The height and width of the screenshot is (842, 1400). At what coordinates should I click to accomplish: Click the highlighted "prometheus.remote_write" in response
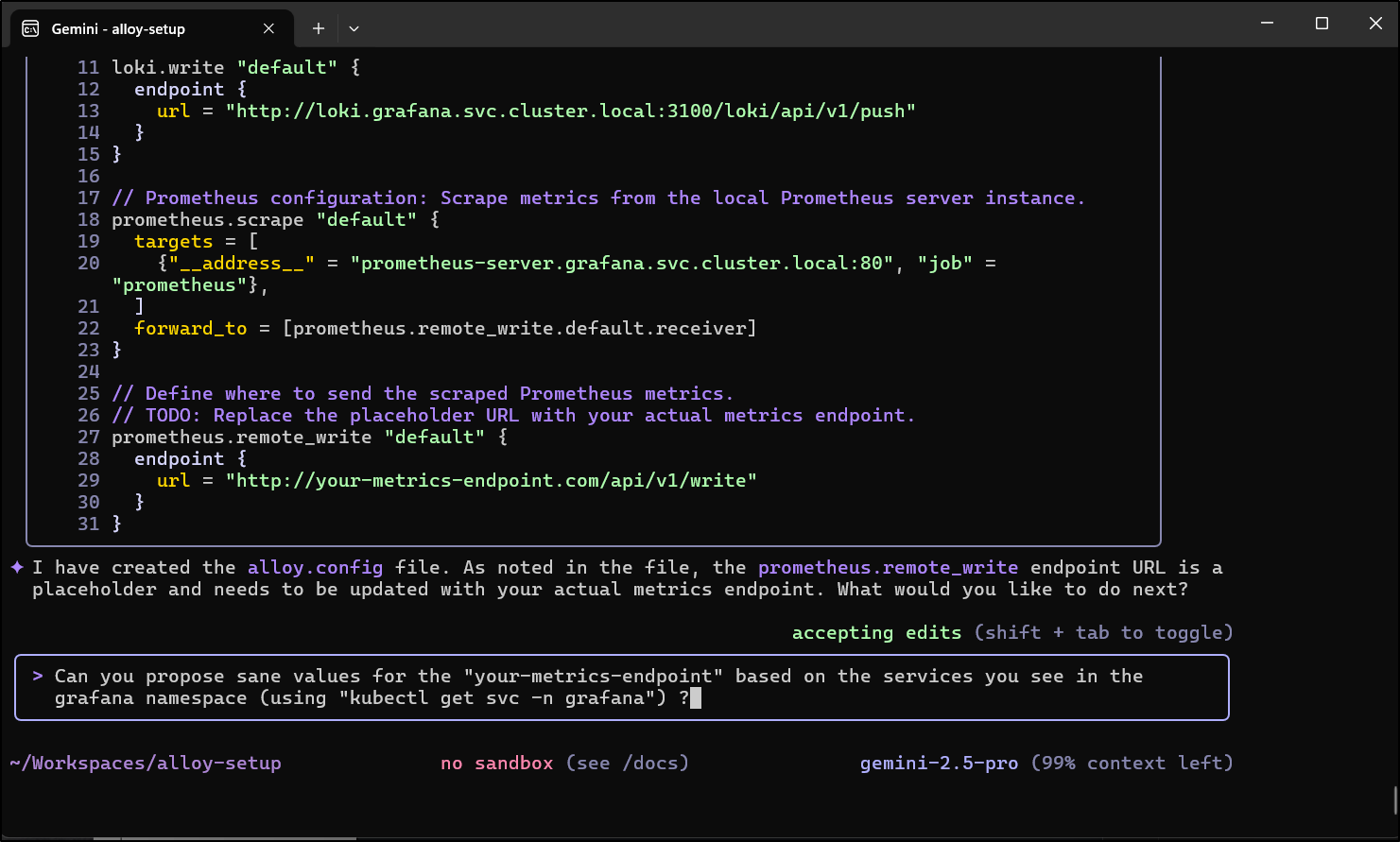pos(888,567)
